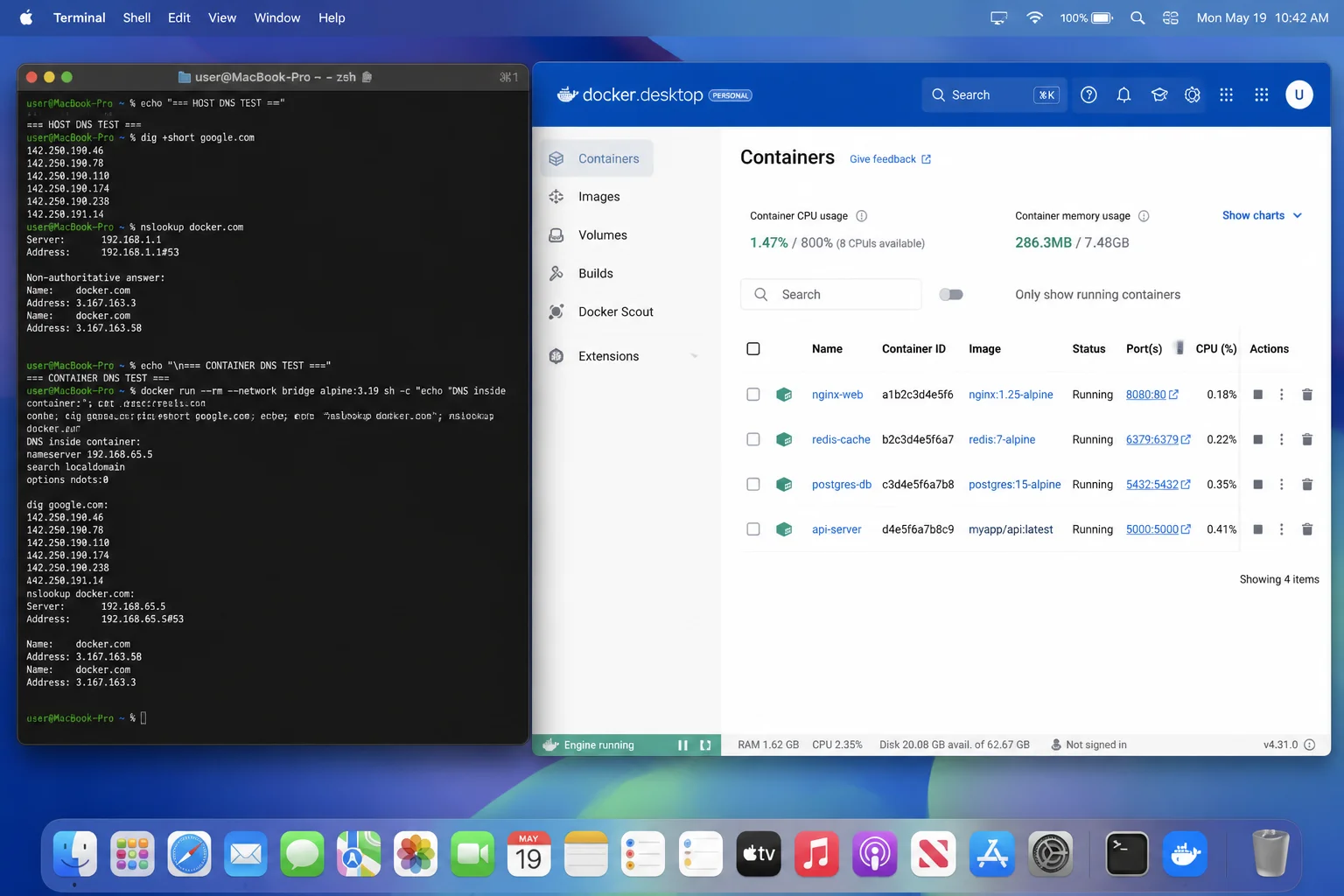
Task: Open the postgres:15-alpine image link
Action: pyautogui.click(x=1014, y=484)
